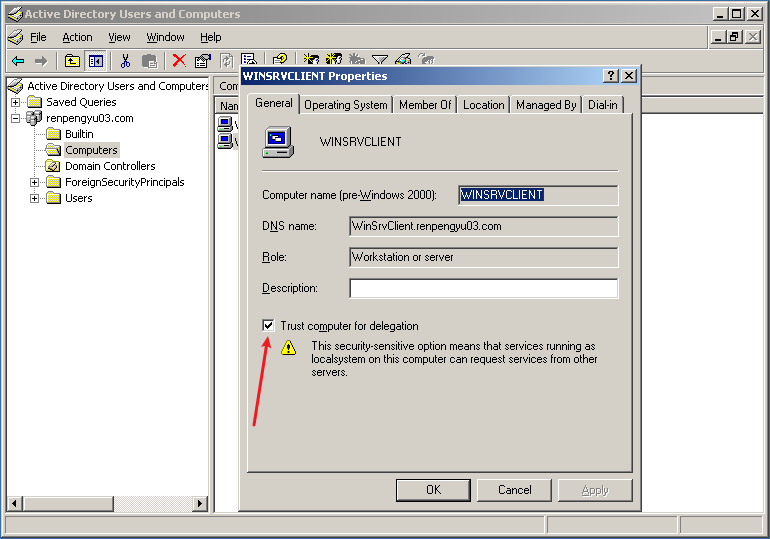Image resolution: width=770 pixels, height=539 pixels.
Task: Select ForeignSecurityPrincipals in the tree
Action: pos(125,182)
